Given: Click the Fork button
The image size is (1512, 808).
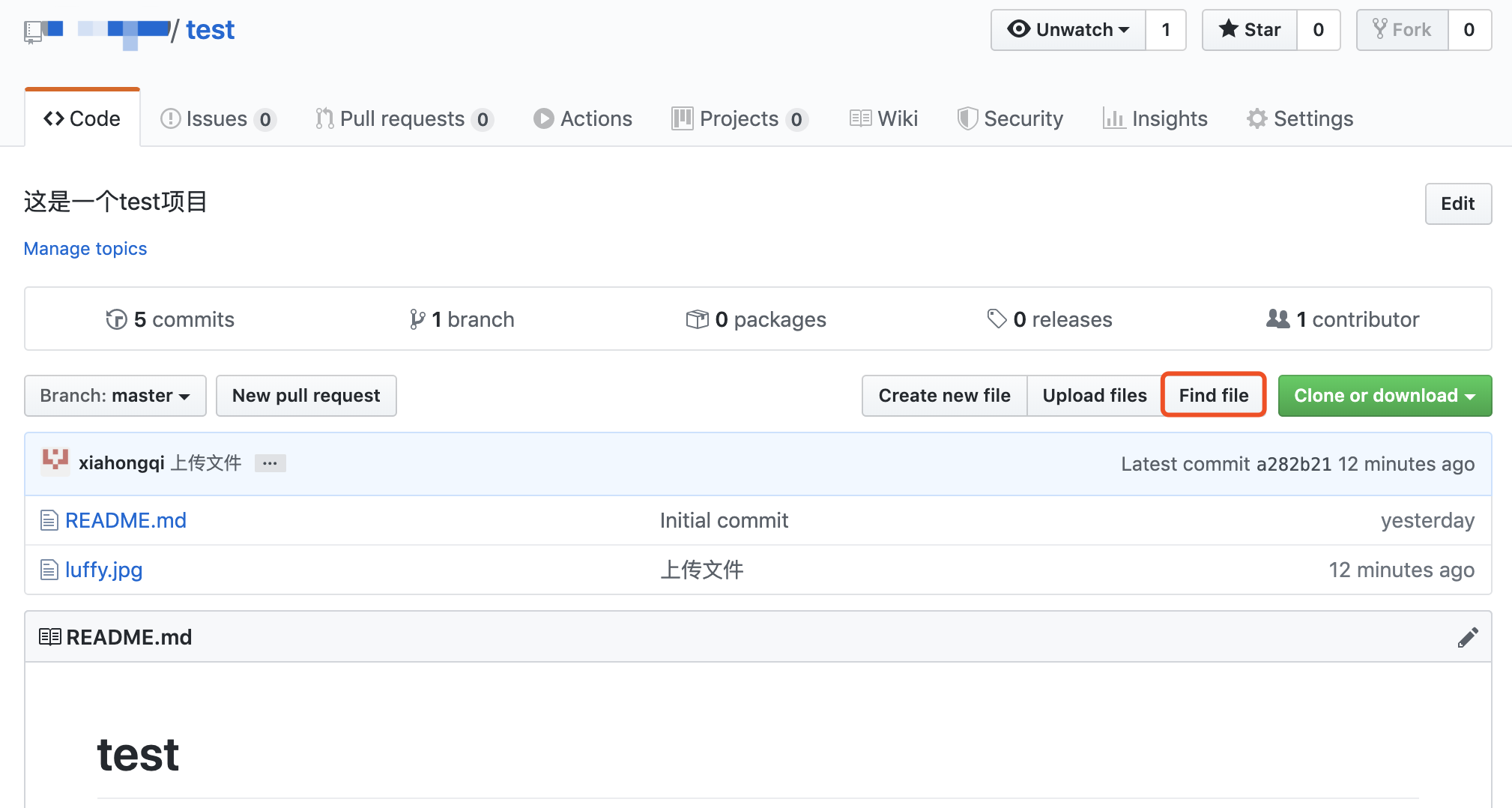Looking at the screenshot, I should (x=1402, y=30).
